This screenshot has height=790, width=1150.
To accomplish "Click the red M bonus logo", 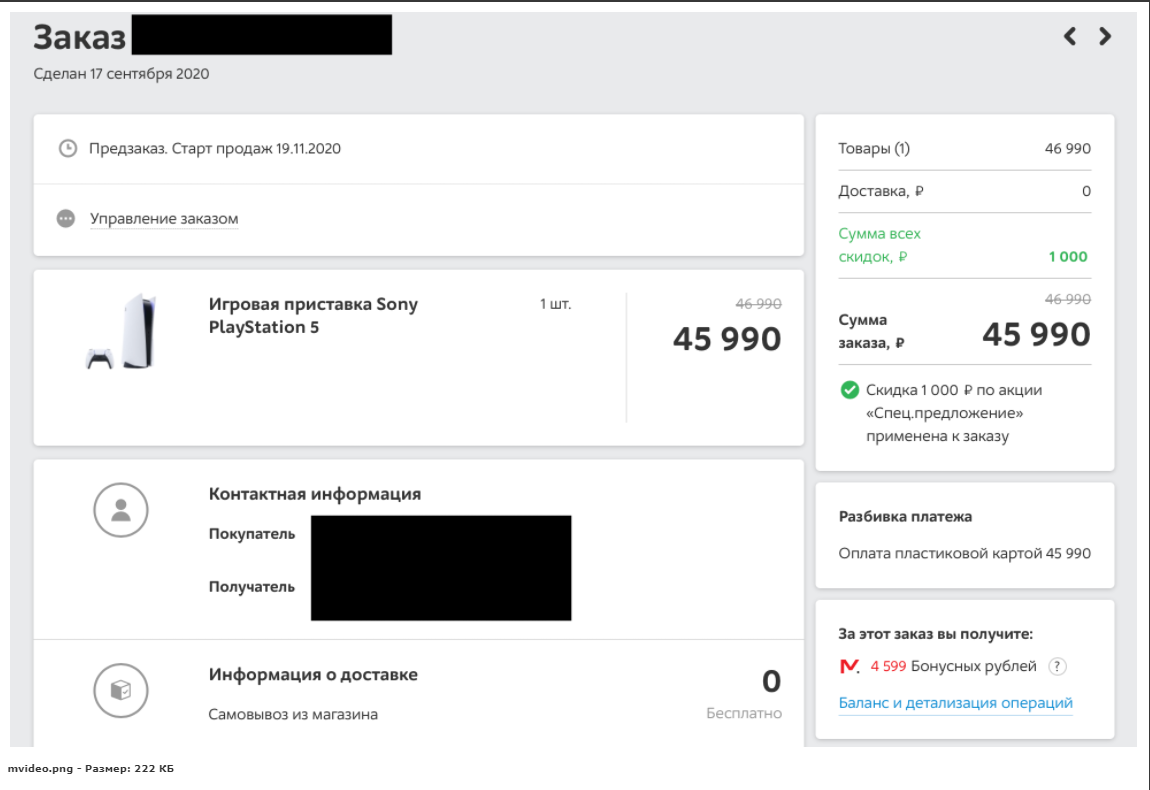I will coord(850,667).
